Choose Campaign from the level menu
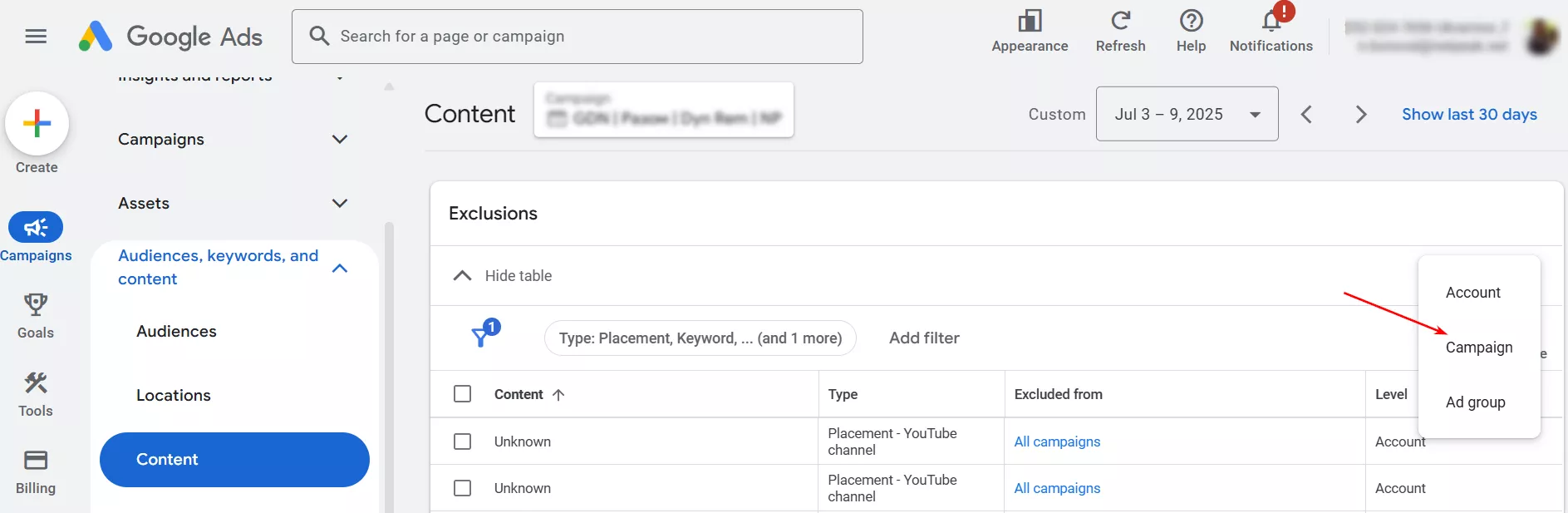 tap(1478, 348)
